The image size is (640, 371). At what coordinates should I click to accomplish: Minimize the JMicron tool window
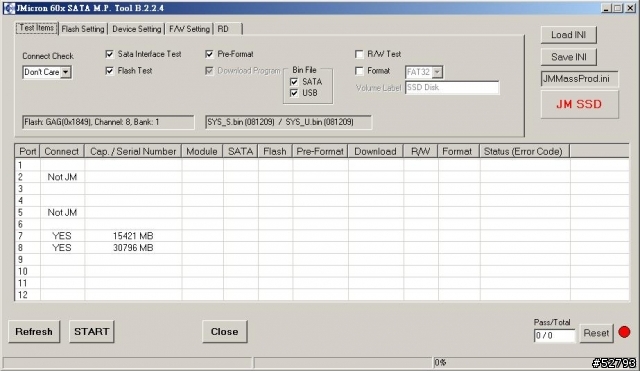click(x=607, y=8)
